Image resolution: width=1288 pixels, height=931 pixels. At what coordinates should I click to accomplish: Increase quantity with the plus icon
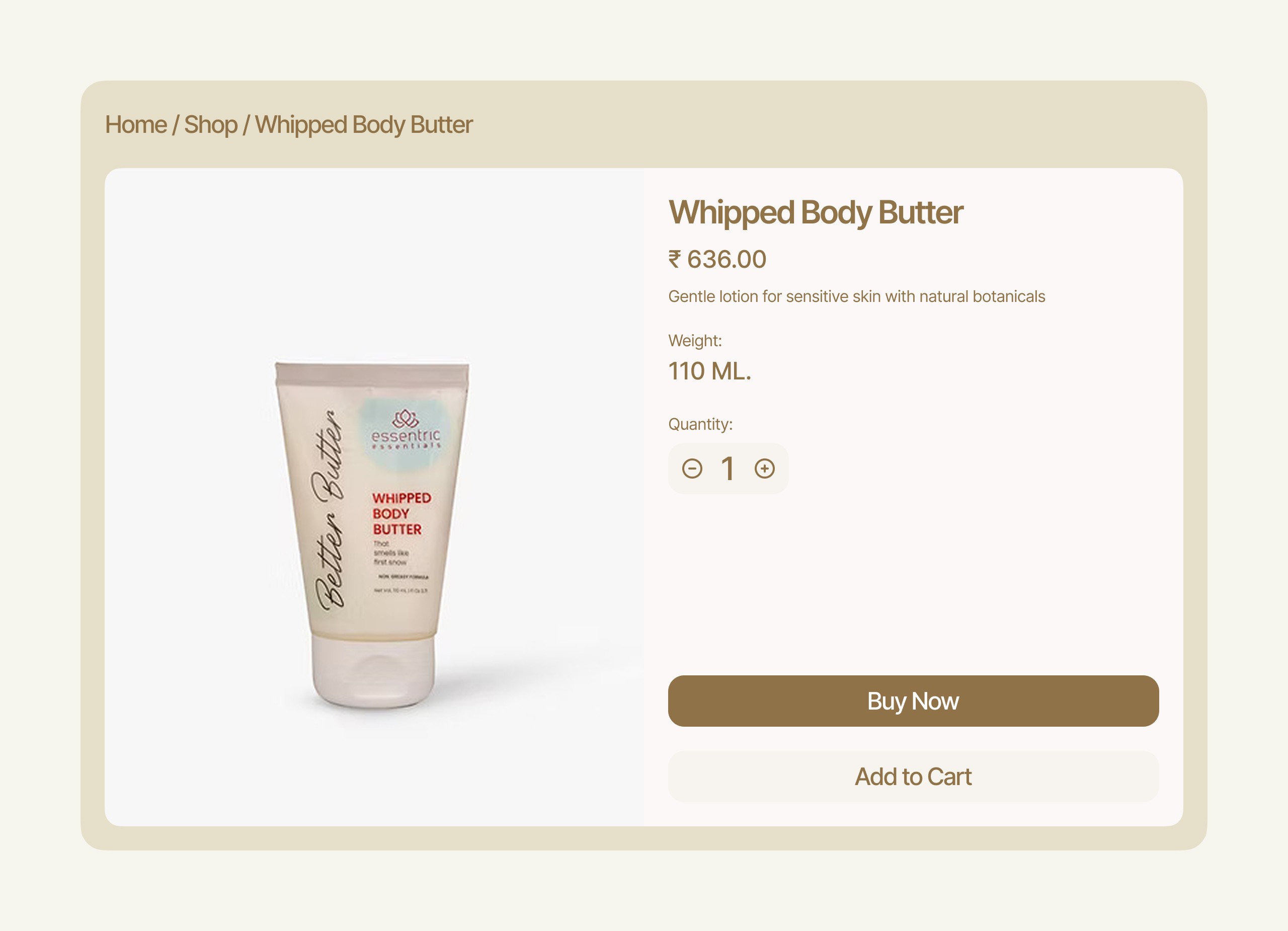click(x=764, y=469)
